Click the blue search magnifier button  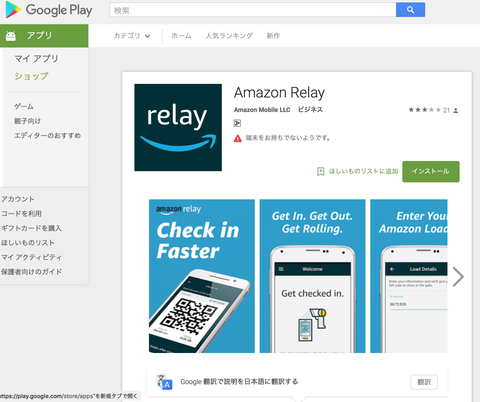410,10
